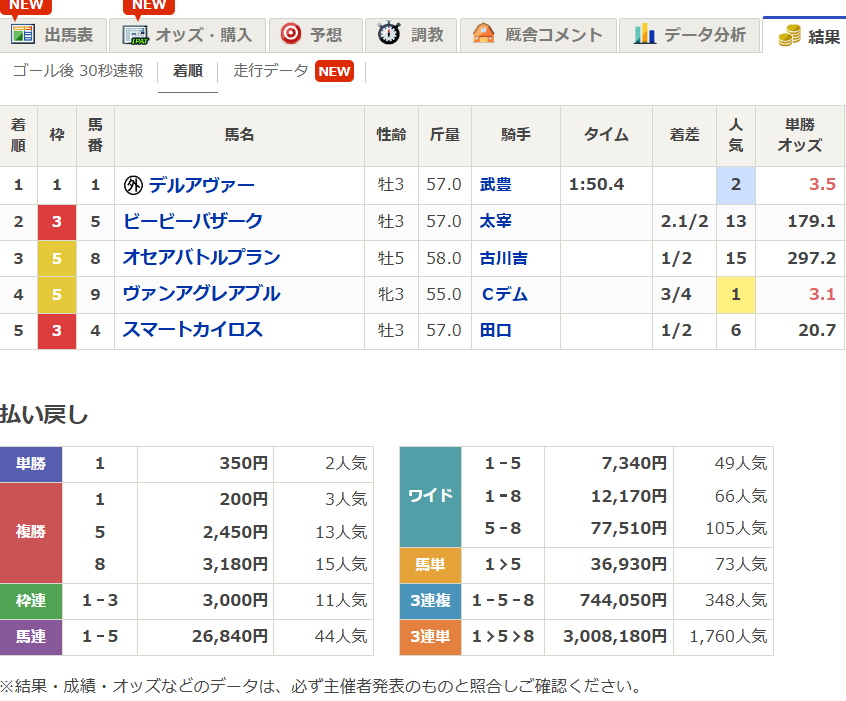Click the 厩舎コメント stable comment icon
Viewport: 846px width, 701px height.
pos(485,33)
